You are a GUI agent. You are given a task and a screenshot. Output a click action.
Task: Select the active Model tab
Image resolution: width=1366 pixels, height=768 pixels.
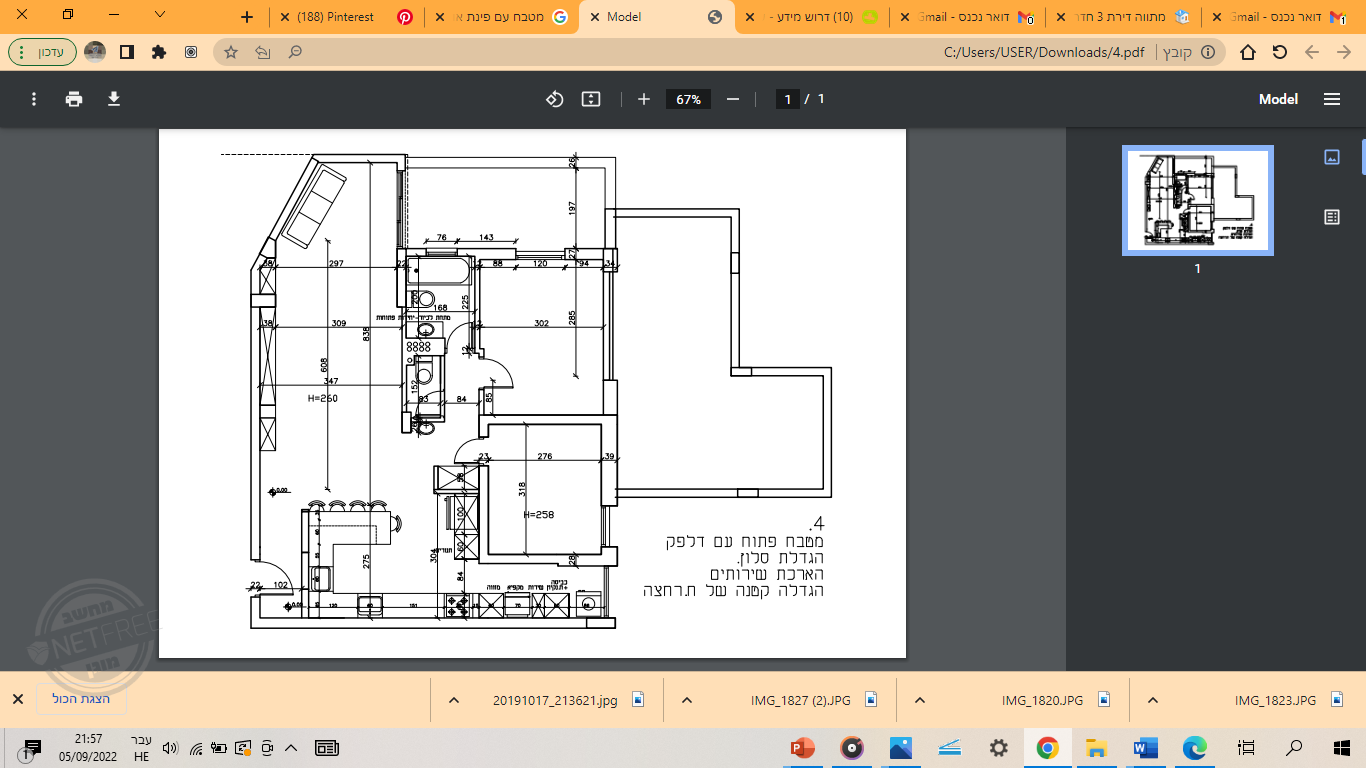click(655, 17)
